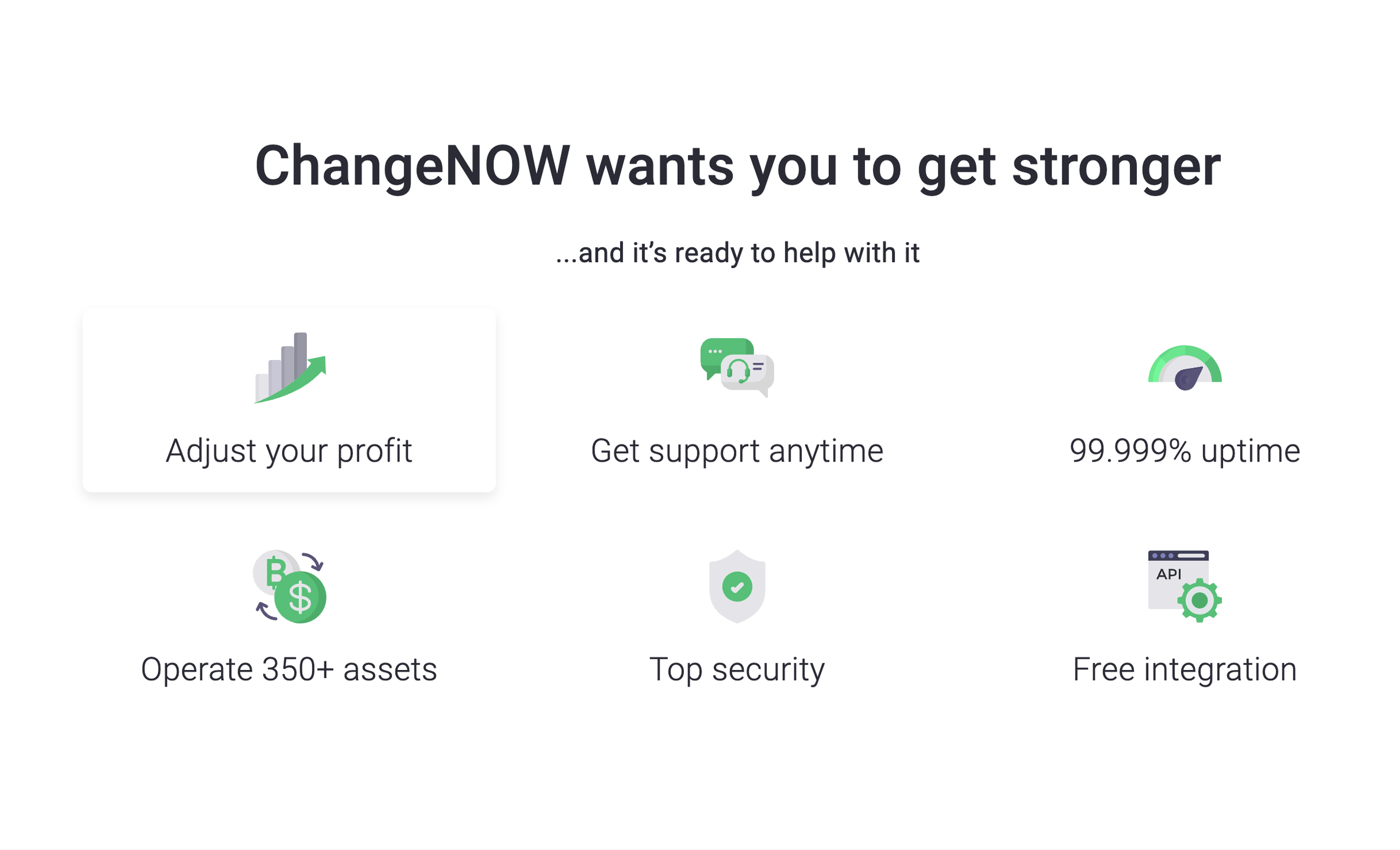Click the Operate 350+ assets text
The width and height of the screenshot is (1400, 850).
288,669
